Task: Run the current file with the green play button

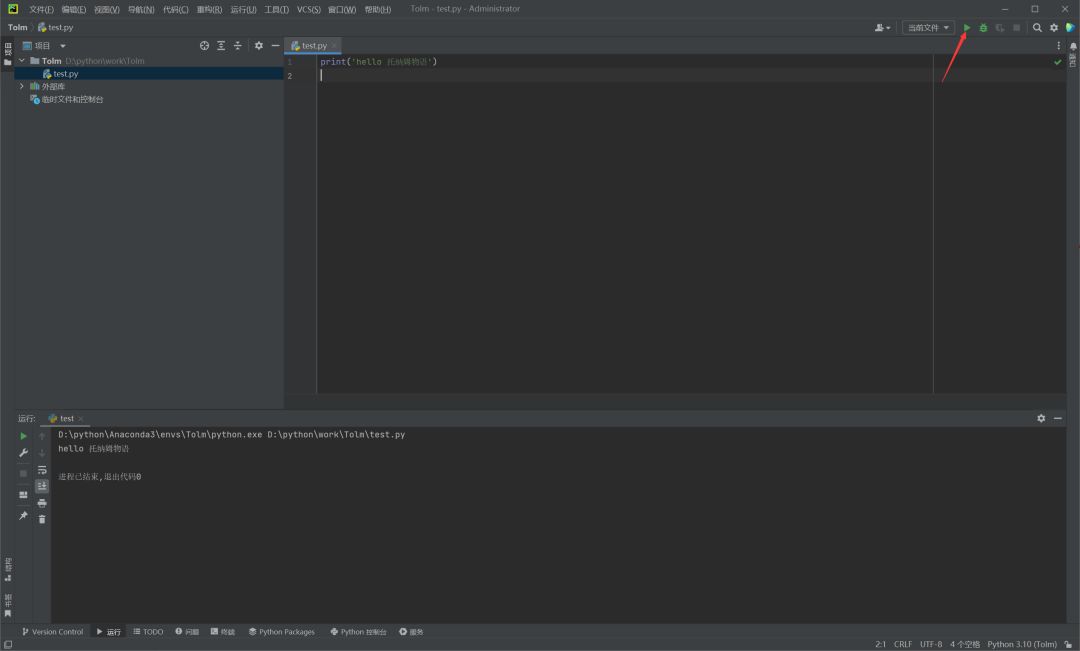Action: tap(966, 28)
